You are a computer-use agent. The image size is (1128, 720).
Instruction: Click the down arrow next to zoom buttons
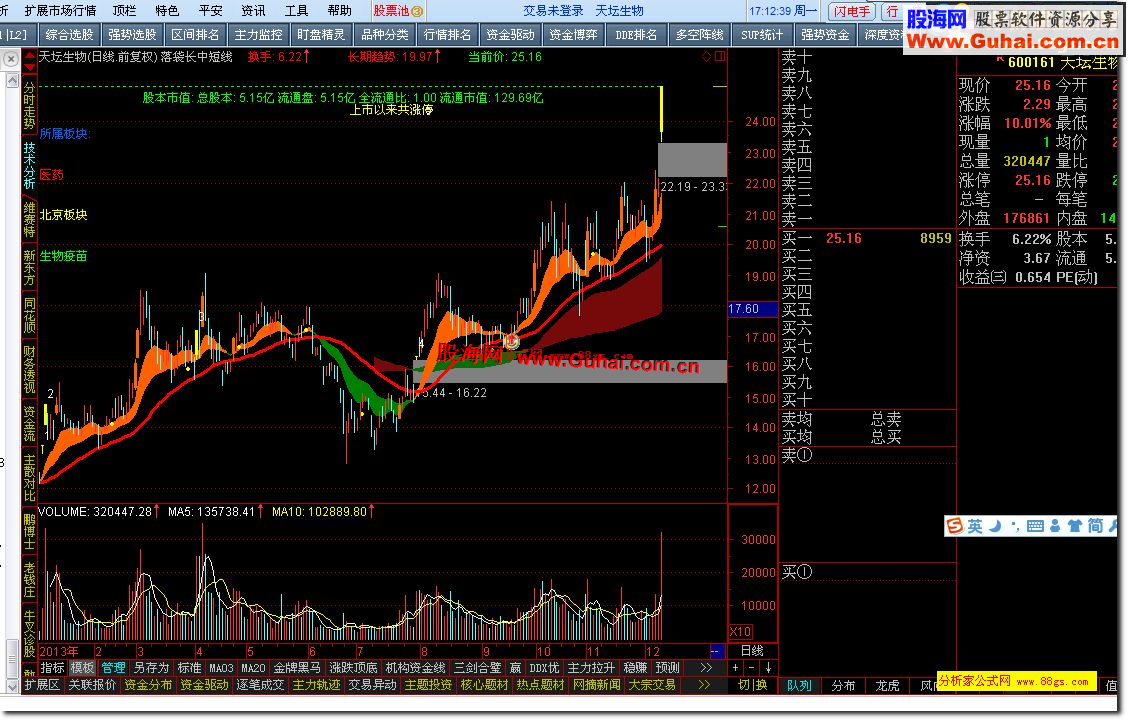pyautogui.click(x=768, y=667)
